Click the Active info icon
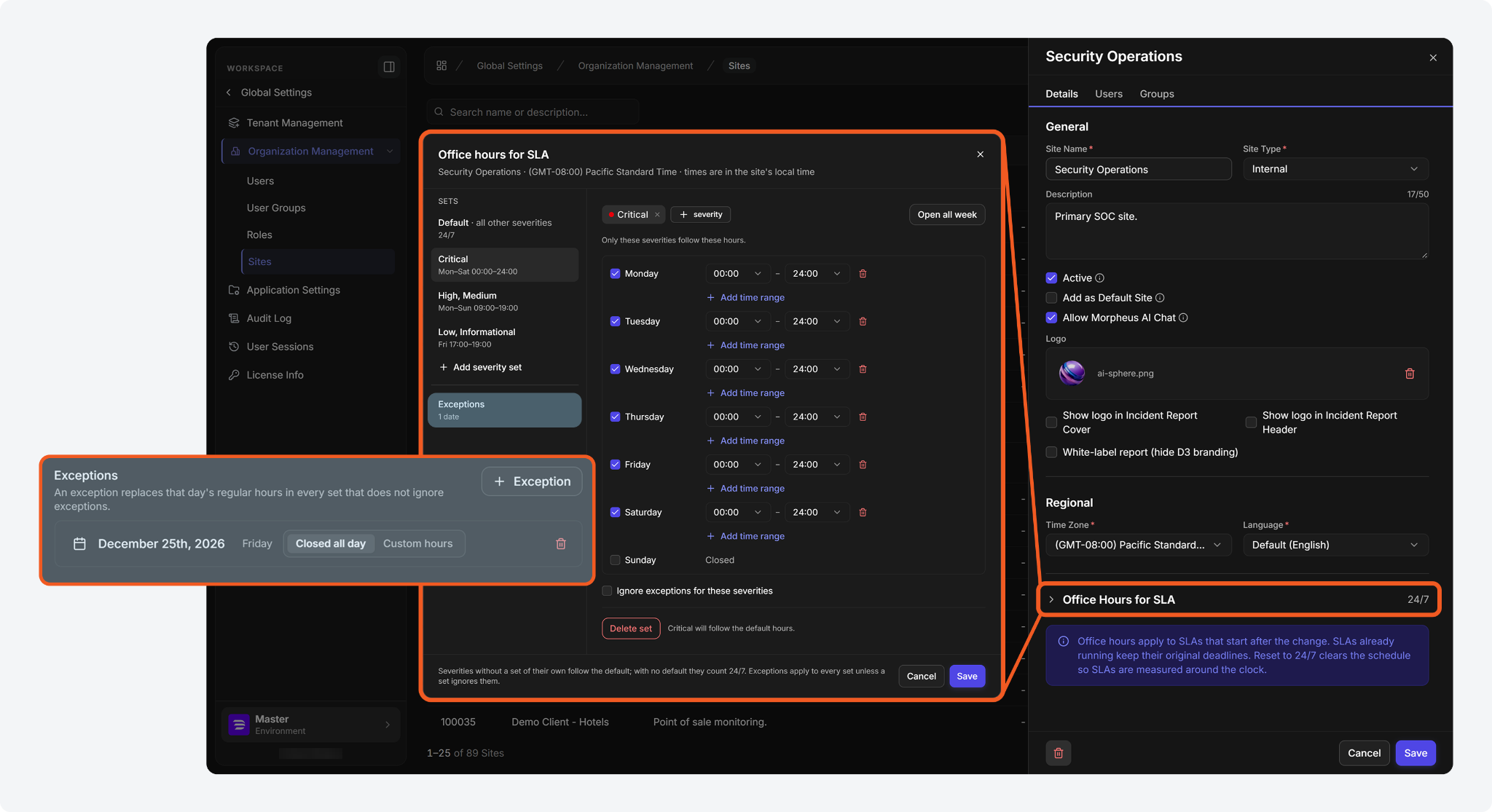The image size is (1492, 812). [x=1100, y=278]
